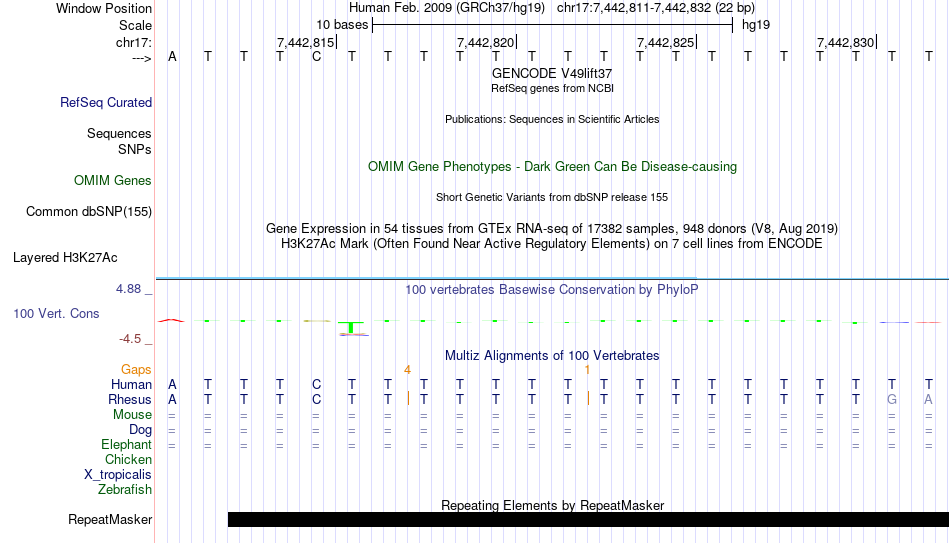Click 100 vertebrates Basewise Conservation by PhyloP title

[x=552, y=290]
